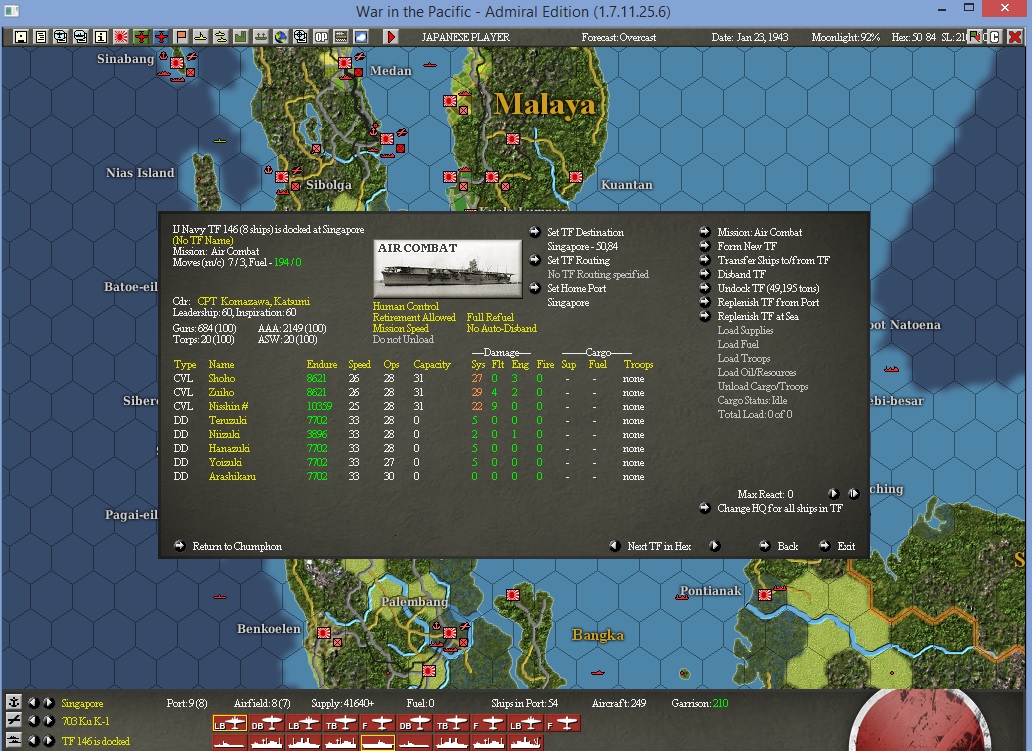Click Set TF Destination

click(x=585, y=232)
